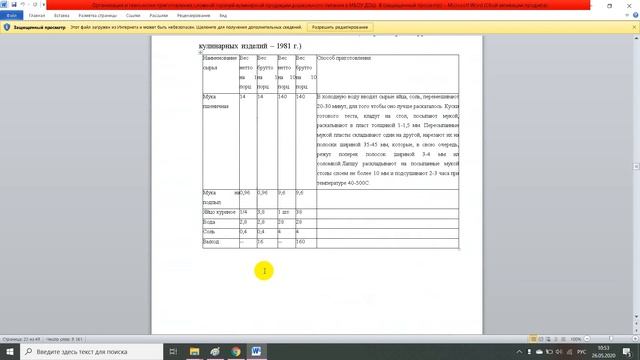Image resolution: width=640 pixels, height=360 pixels.
Task: Click the zoom out minus button
Action: pos(587,339)
